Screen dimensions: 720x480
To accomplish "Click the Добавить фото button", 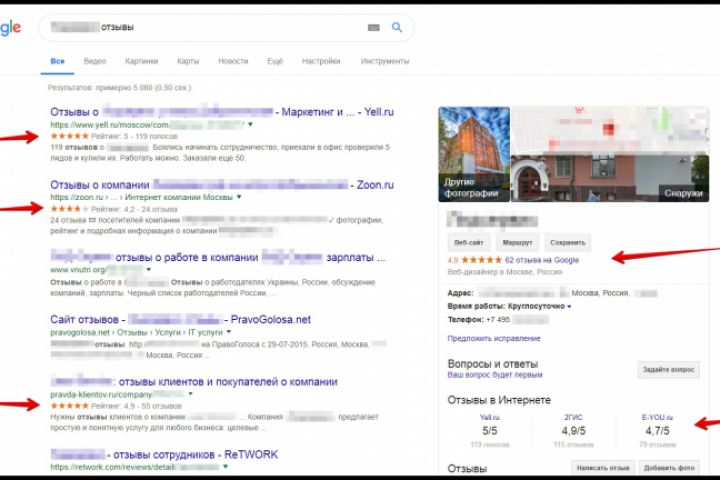I will click(669, 468).
